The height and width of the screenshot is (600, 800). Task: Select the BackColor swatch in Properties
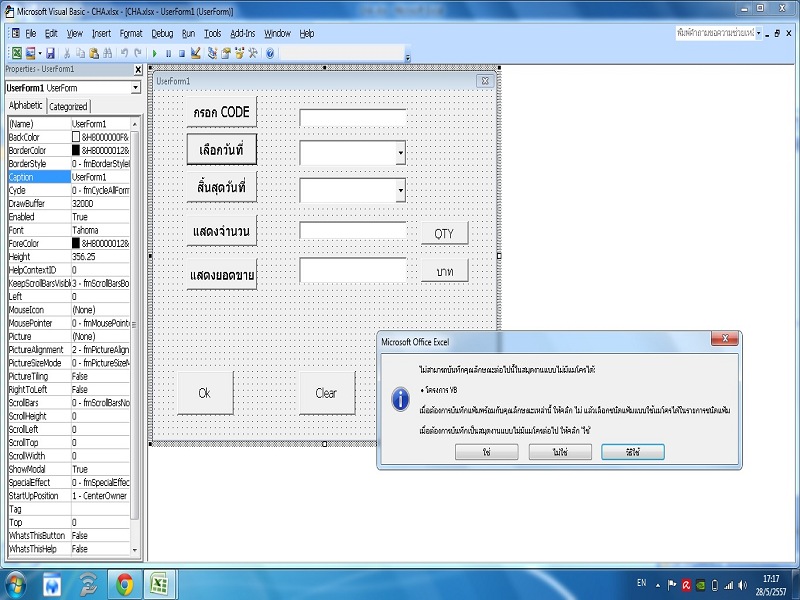point(76,137)
